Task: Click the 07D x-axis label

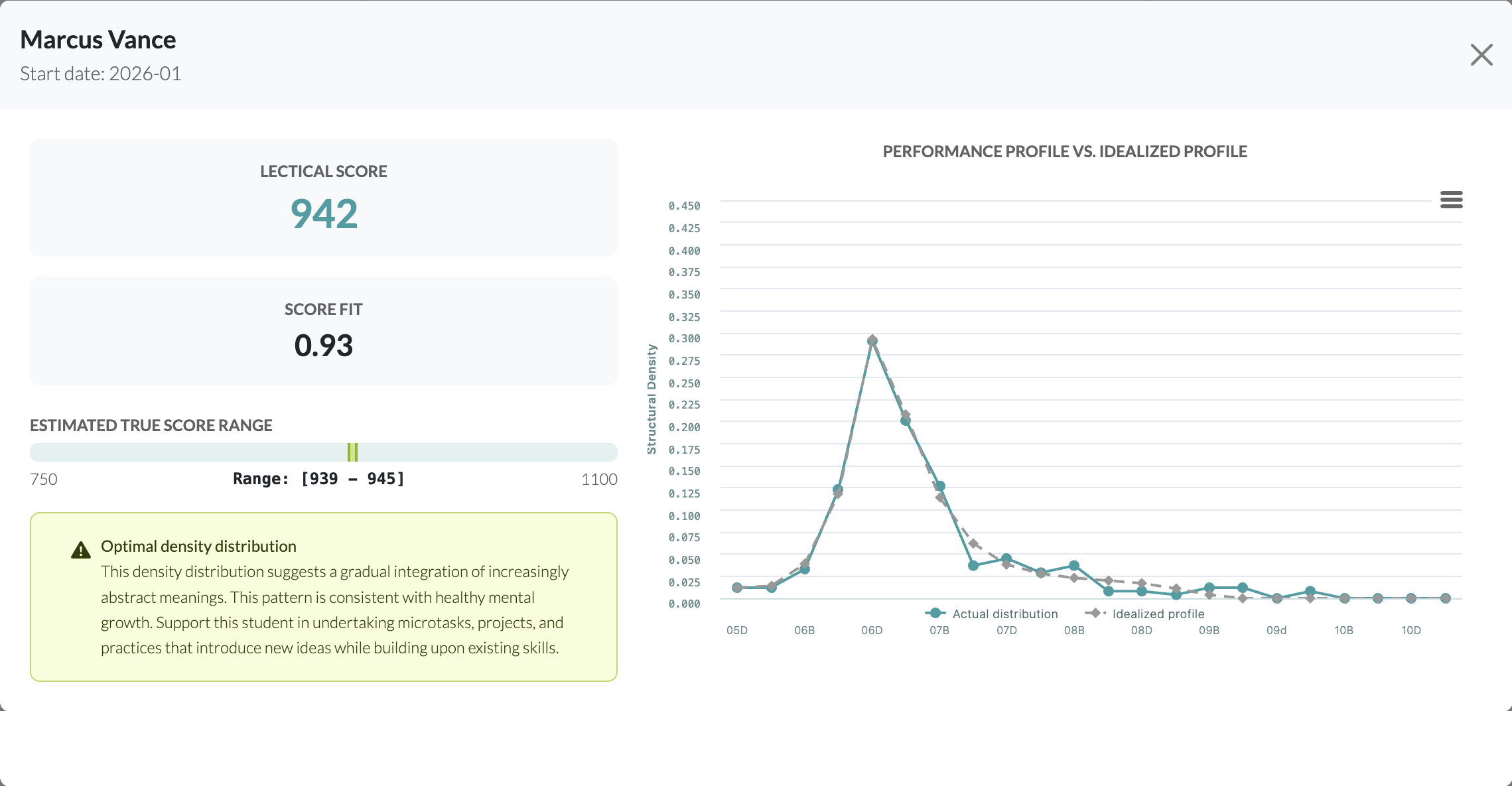Action: 1006,630
